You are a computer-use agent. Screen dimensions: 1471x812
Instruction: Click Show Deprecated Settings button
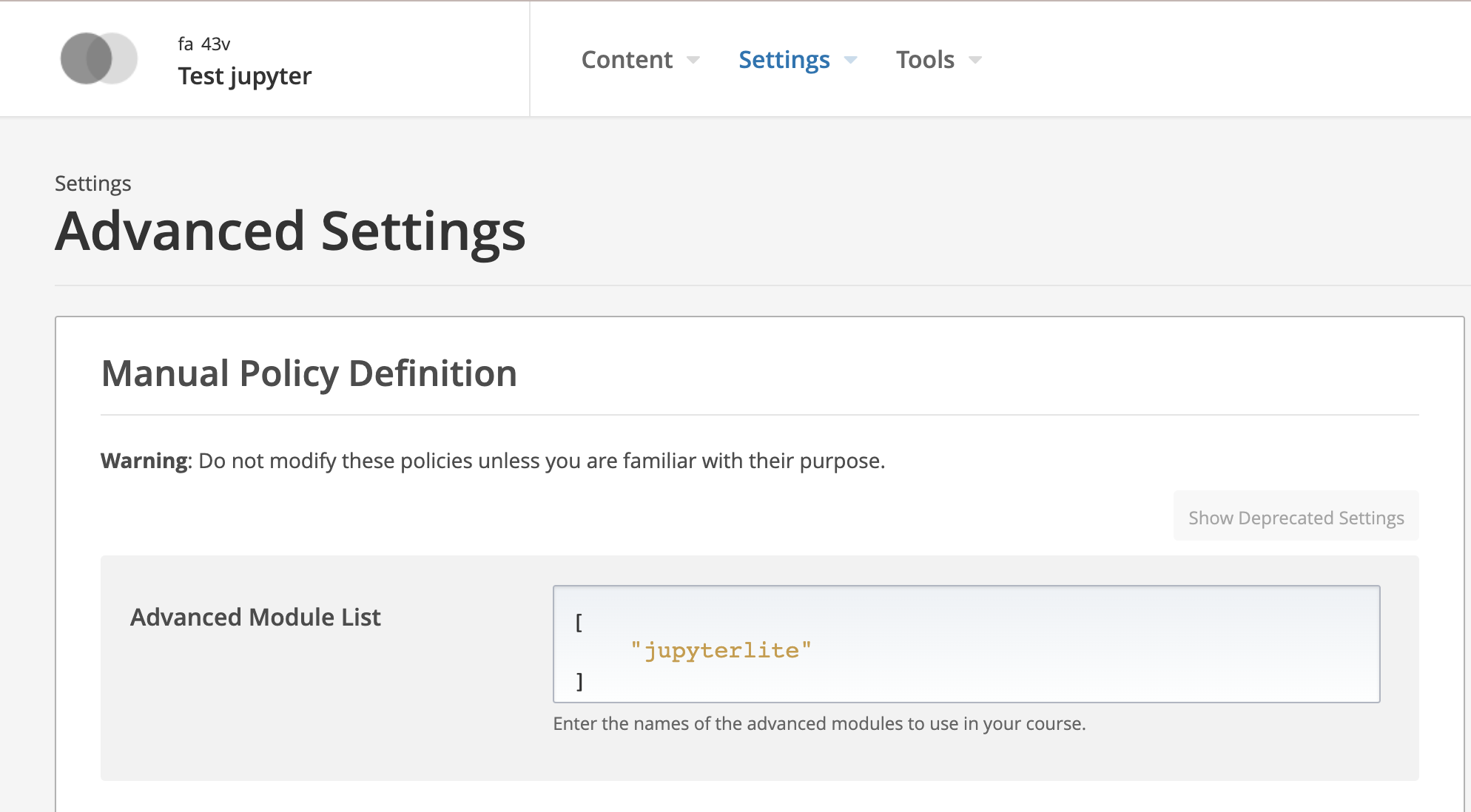coord(1296,517)
